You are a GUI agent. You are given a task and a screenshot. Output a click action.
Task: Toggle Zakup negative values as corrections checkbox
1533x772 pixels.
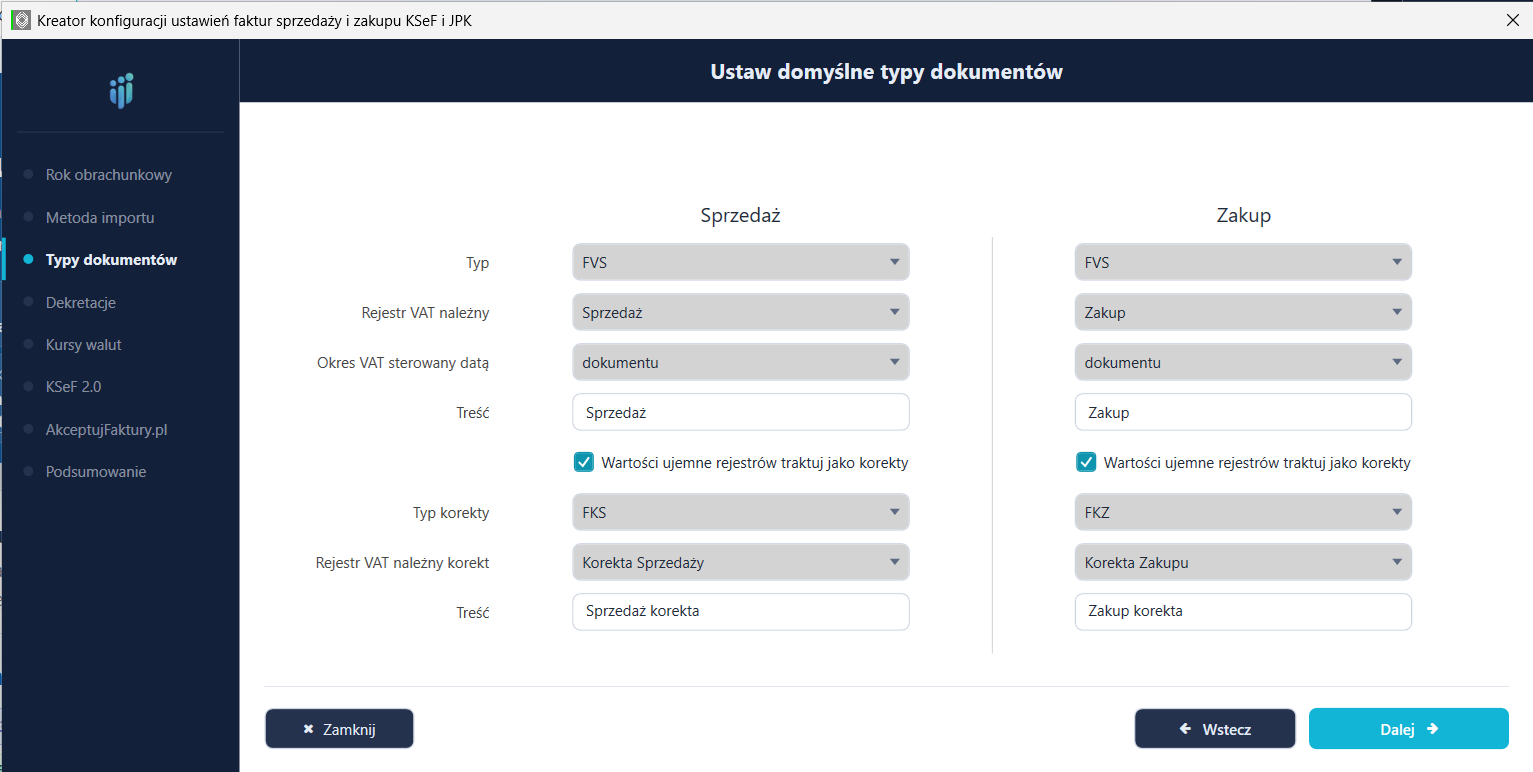[1086, 462]
